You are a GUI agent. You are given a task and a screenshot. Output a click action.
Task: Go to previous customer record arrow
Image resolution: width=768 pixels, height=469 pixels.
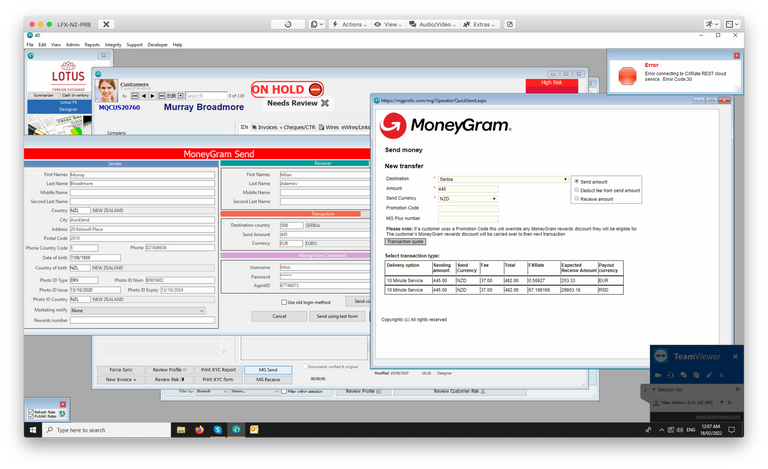144,96
